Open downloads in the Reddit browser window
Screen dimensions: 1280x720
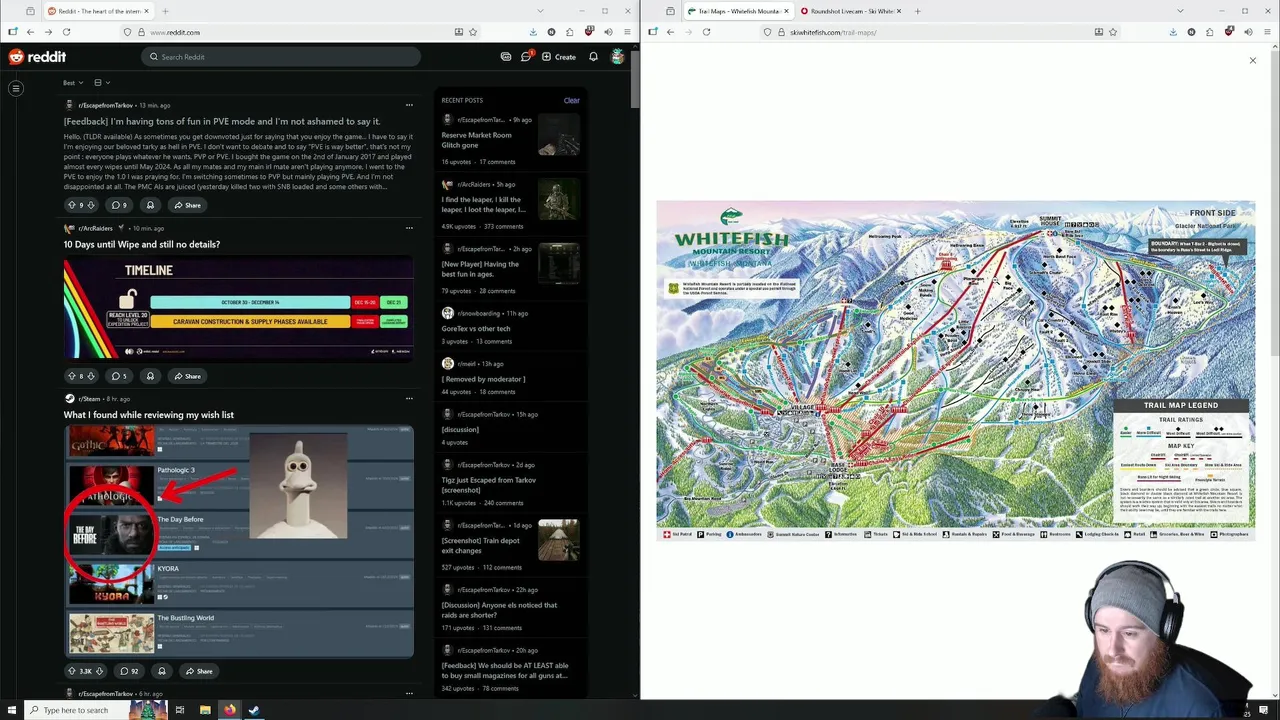(533, 32)
